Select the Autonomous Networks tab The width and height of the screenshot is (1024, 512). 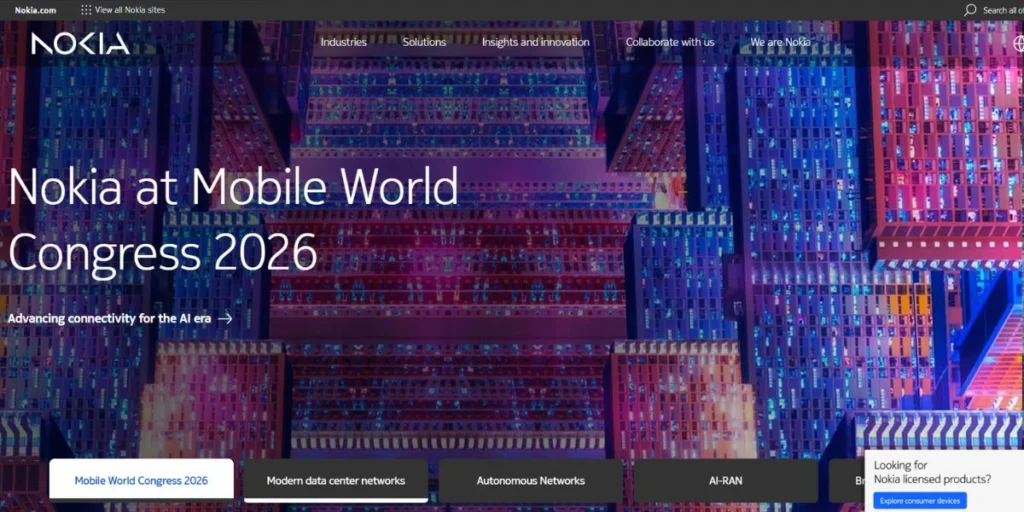[x=530, y=481]
